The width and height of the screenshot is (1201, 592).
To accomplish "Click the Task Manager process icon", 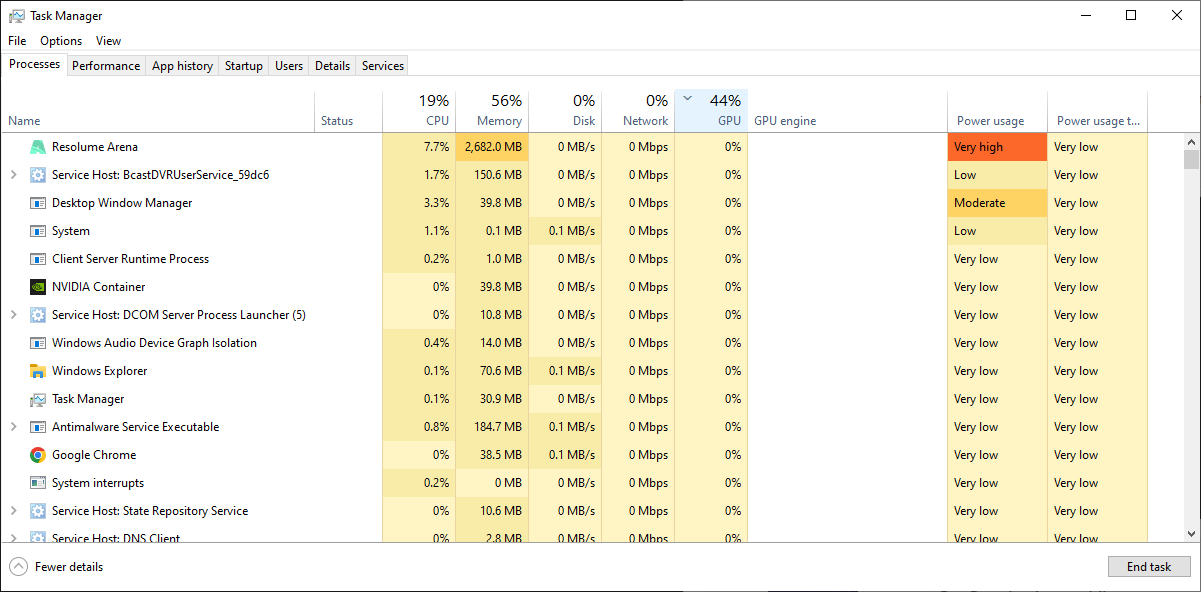I will pyautogui.click(x=38, y=399).
